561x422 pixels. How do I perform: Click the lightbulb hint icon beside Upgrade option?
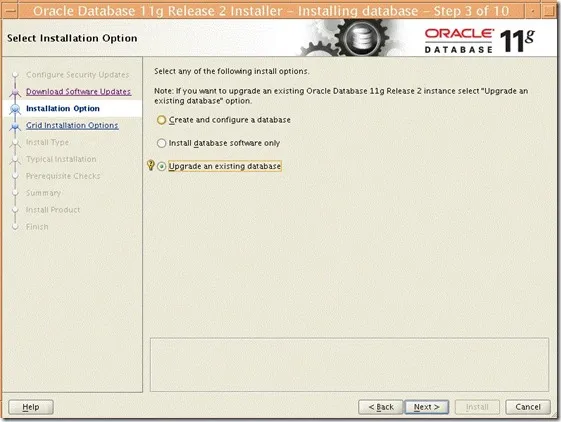(151, 165)
